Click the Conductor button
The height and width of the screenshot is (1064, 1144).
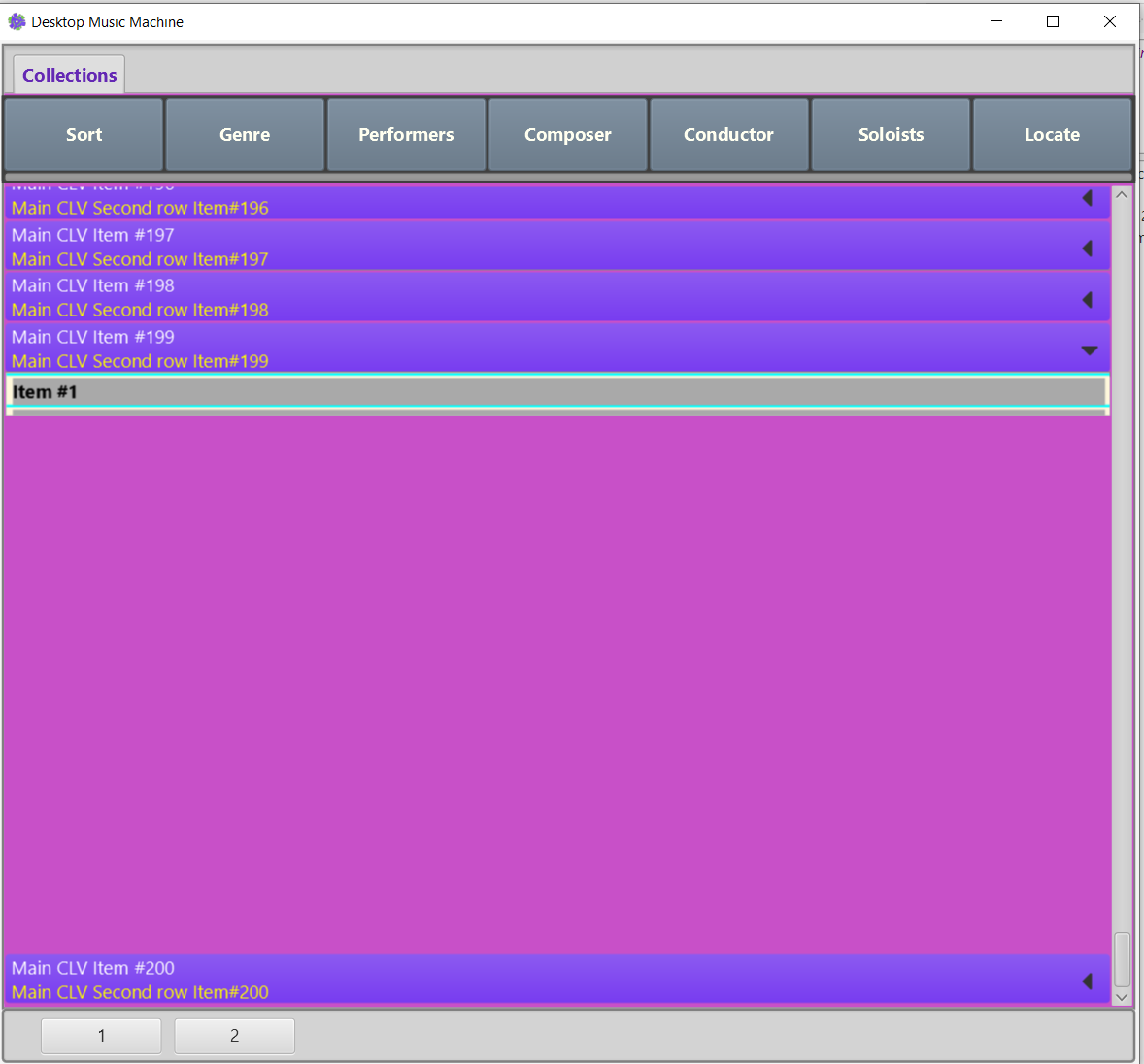click(729, 135)
